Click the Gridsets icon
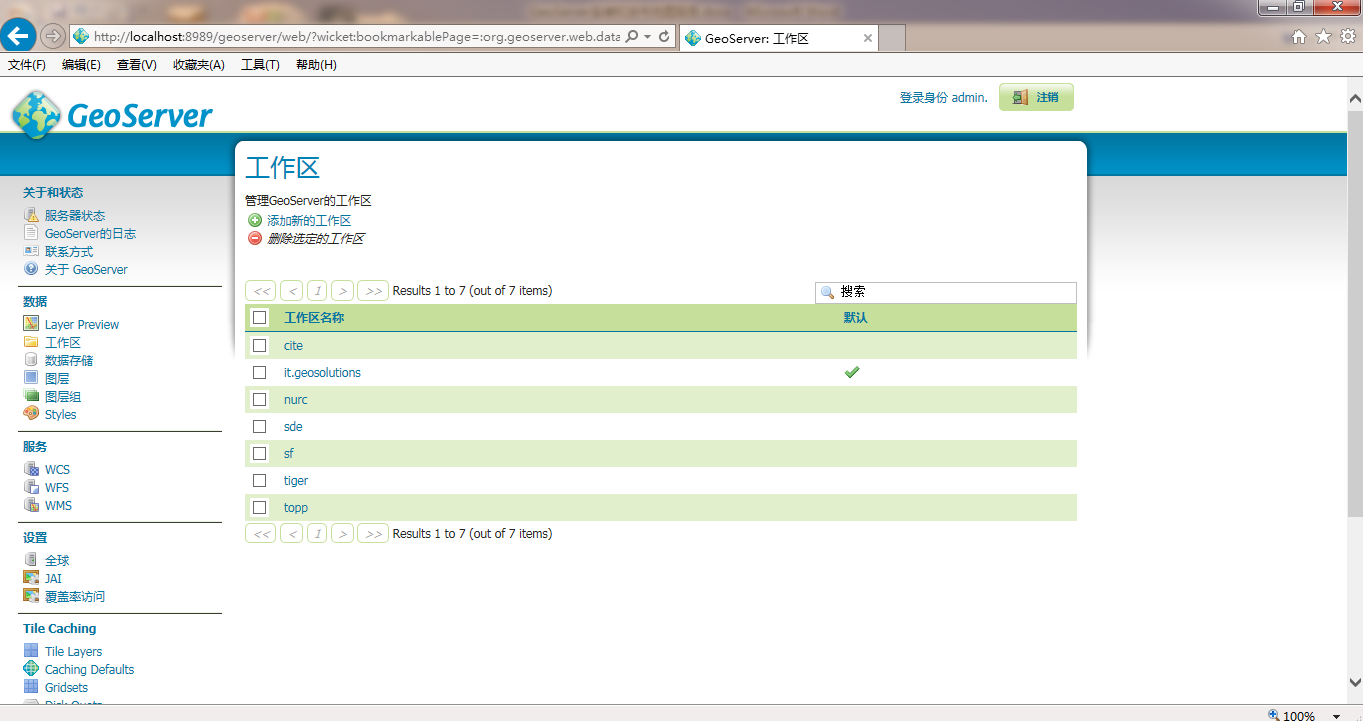Image resolution: width=1363 pixels, height=721 pixels. coord(31,687)
